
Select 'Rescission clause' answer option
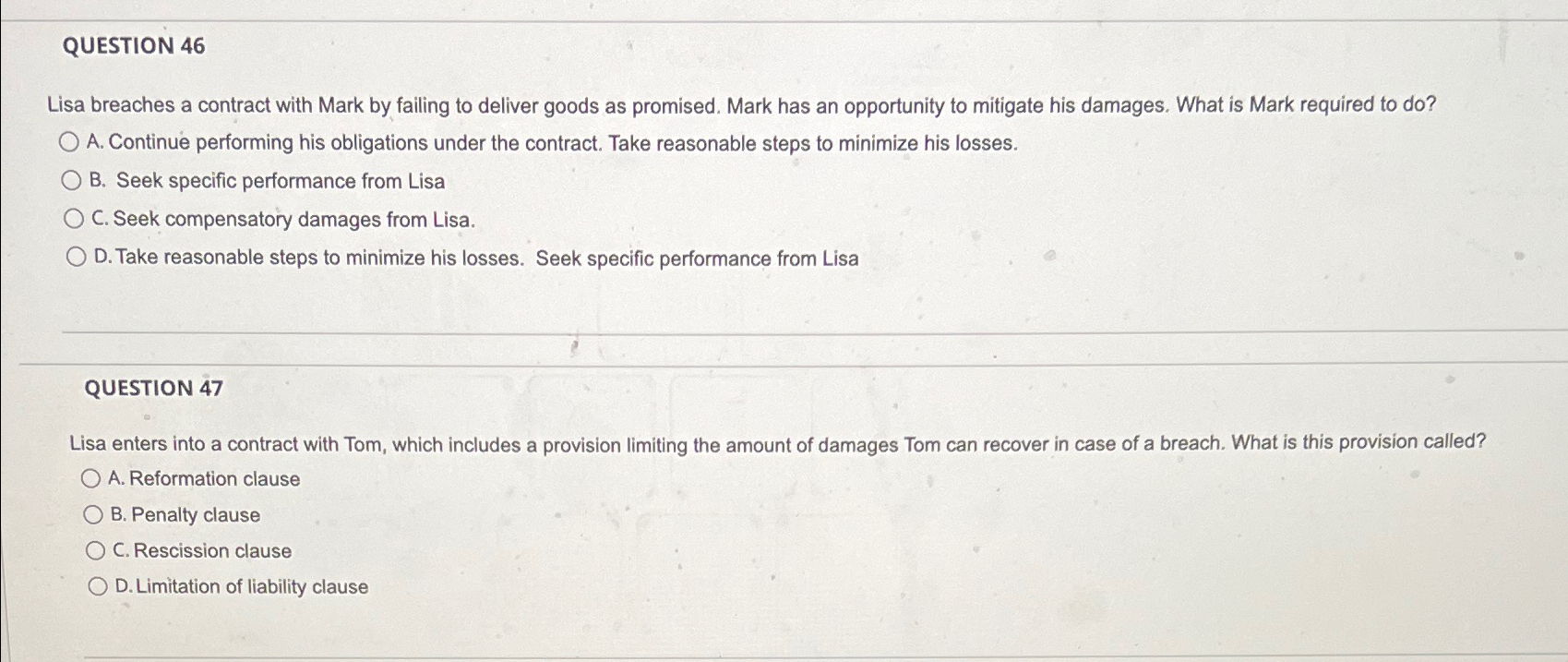[97, 550]
